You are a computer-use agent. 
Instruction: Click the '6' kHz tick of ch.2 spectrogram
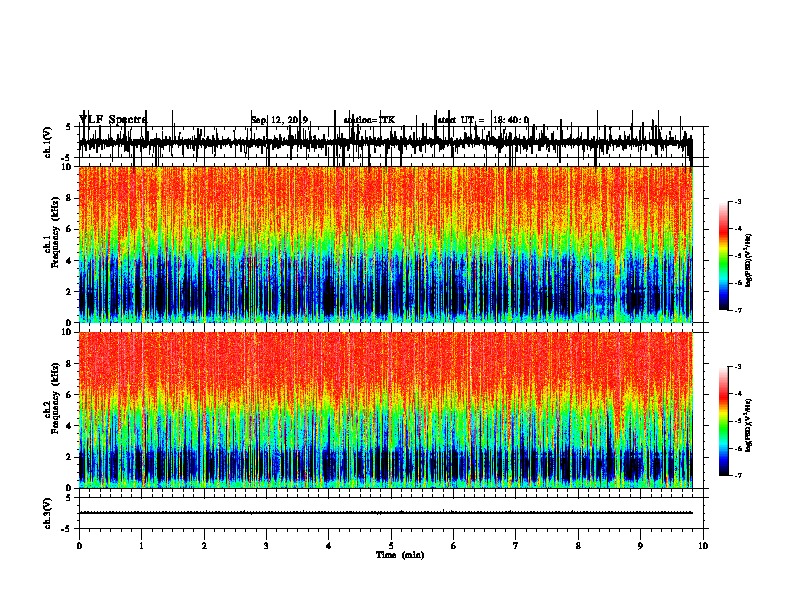(x=70, y=394)
